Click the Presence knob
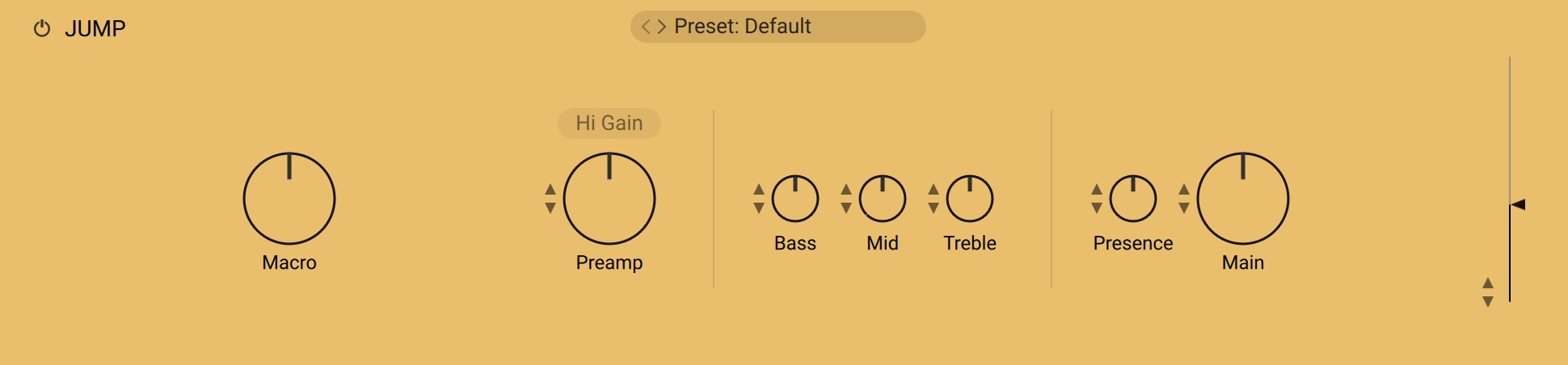The width and height of the screenshot is (1568, 365). click(x=1133, y=199)
